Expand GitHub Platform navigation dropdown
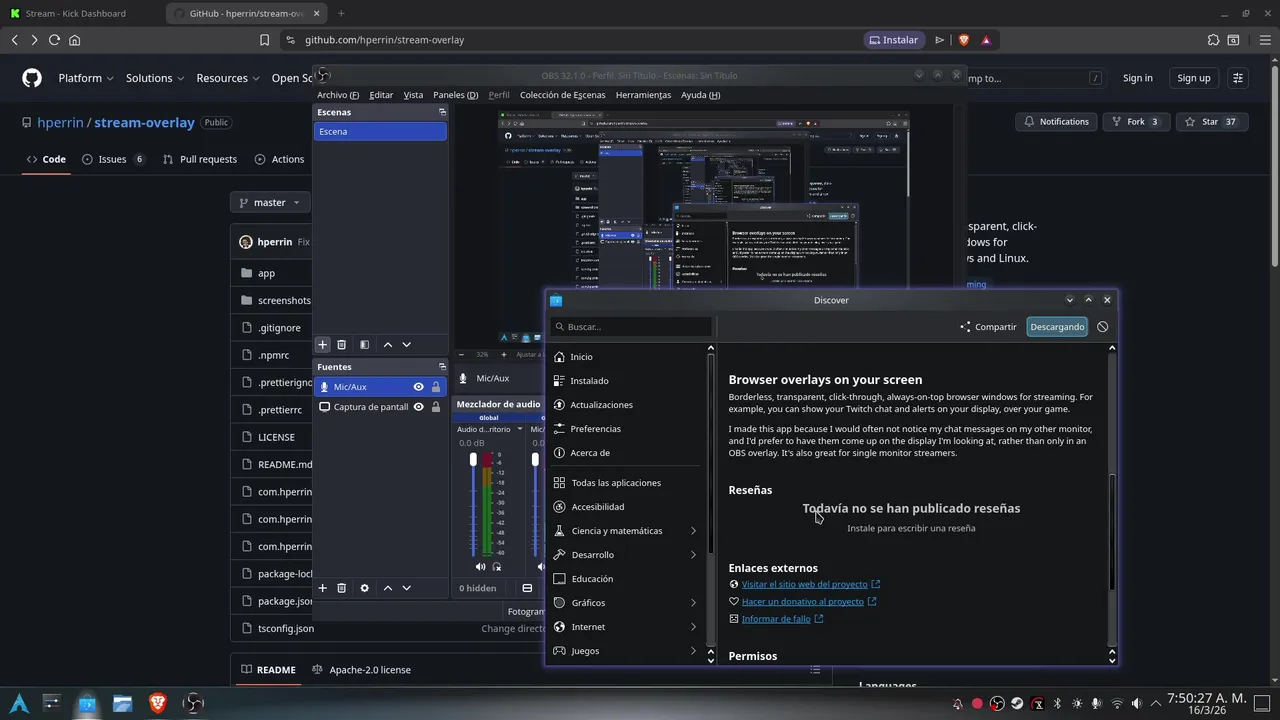 click(86, 78)
